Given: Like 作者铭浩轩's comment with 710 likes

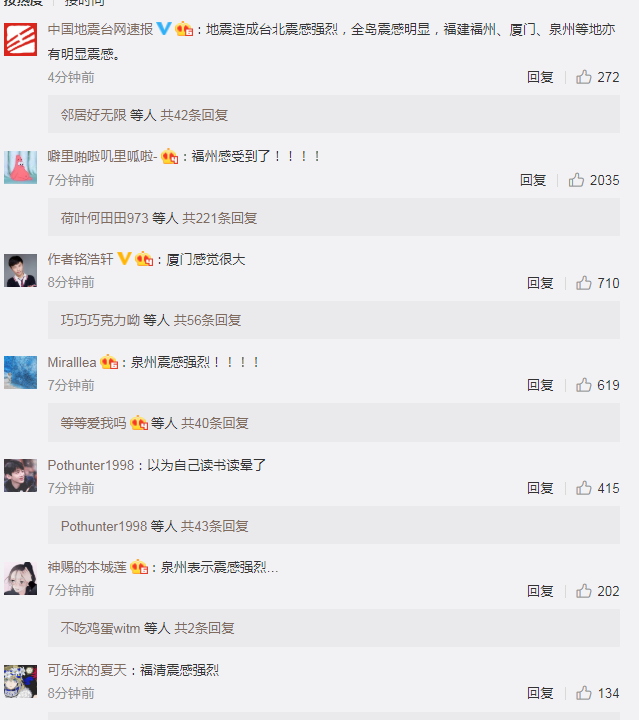Looking at the screenshot, I should tap(584, 283).
